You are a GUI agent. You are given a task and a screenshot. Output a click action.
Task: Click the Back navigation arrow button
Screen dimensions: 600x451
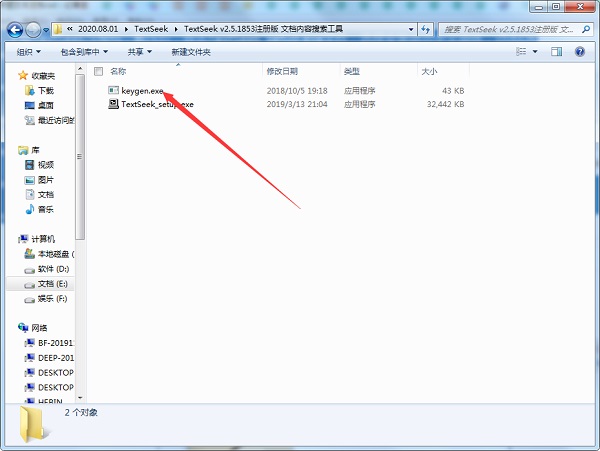click(x=15, y=29)
